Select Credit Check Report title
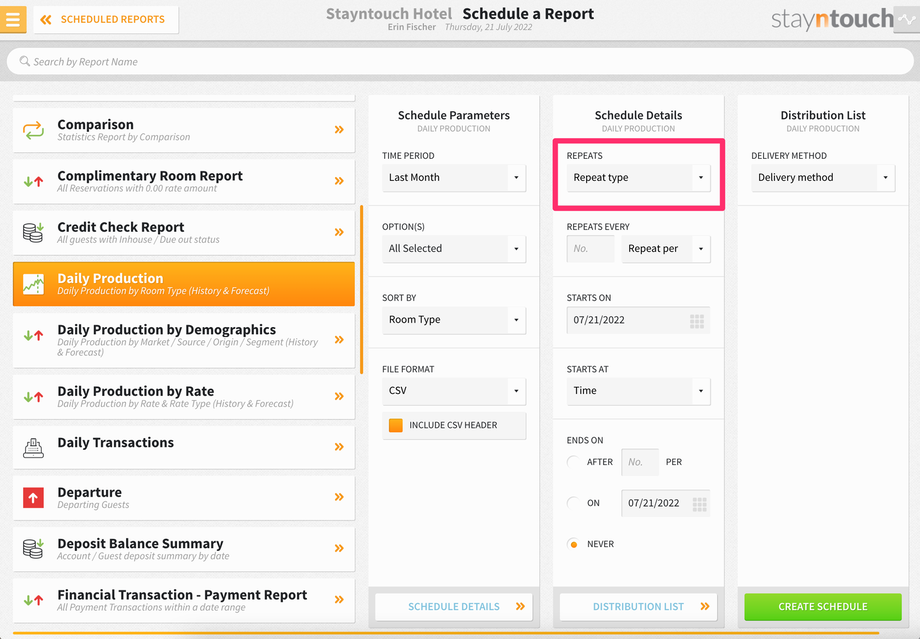Screen dimensions: 920x639 [121, 227]
